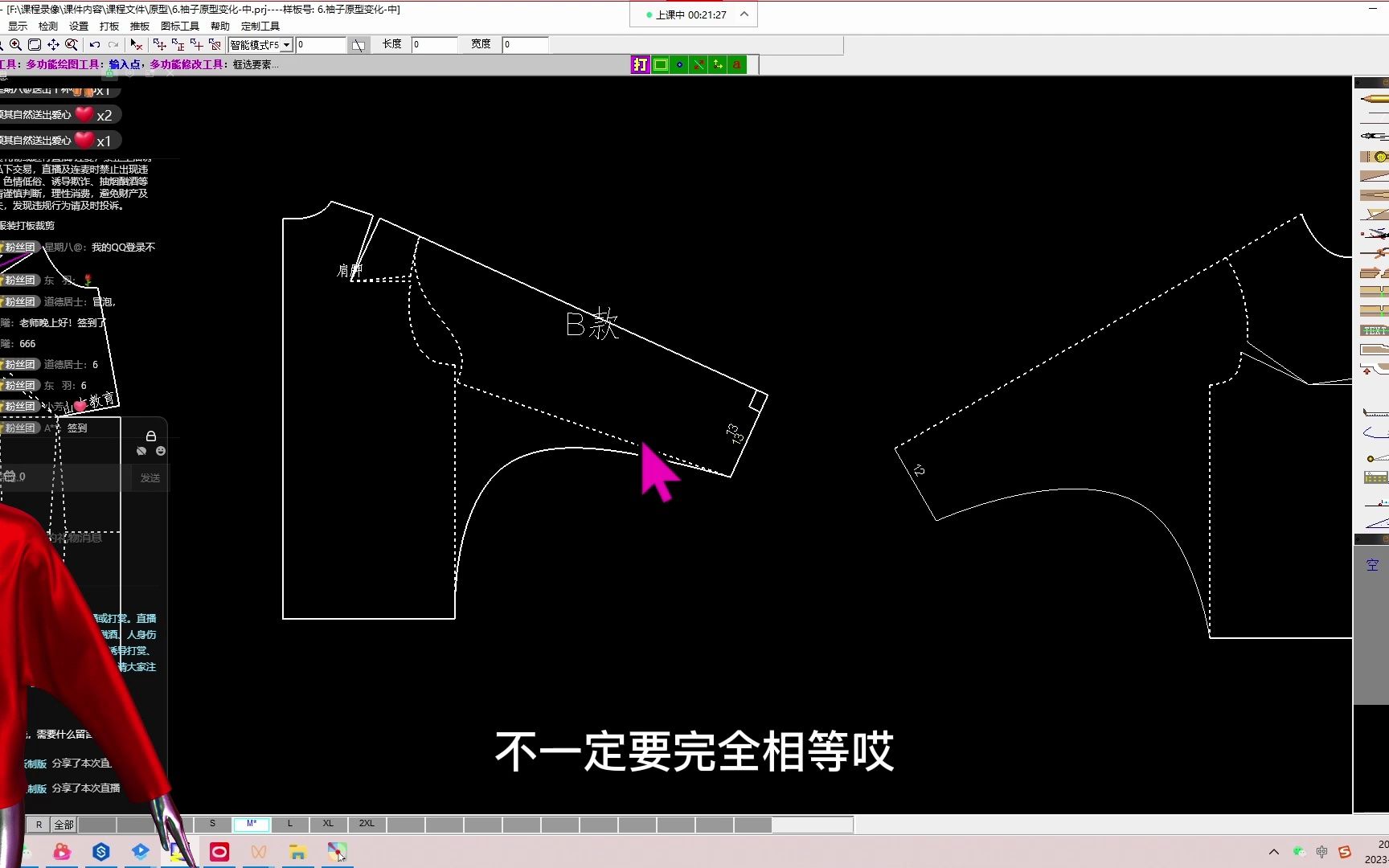Viewport: 1389px width, 868px height.
Task: Click the 中 input method tray indicator
Action: 1321,852
